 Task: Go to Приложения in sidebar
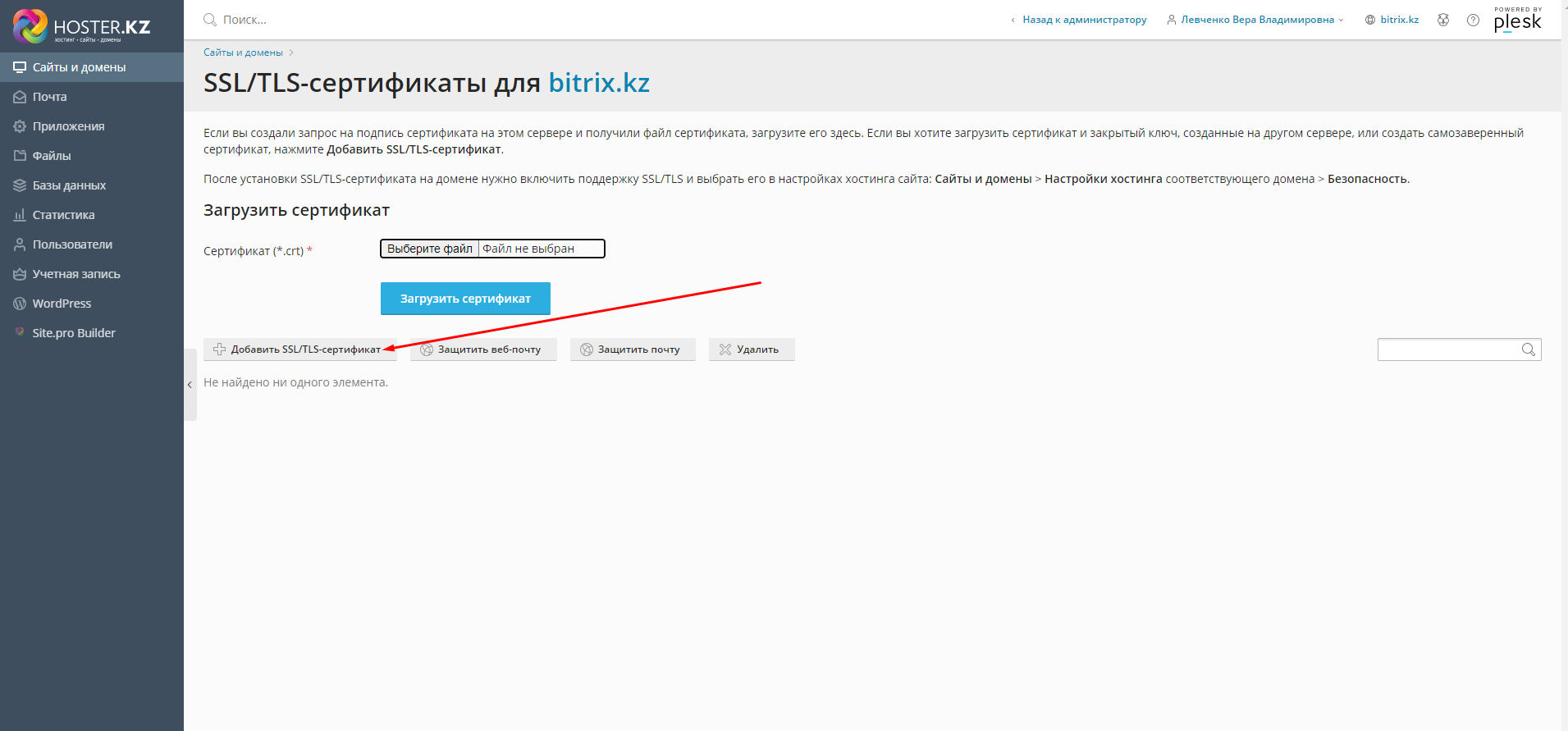point(92,126)
